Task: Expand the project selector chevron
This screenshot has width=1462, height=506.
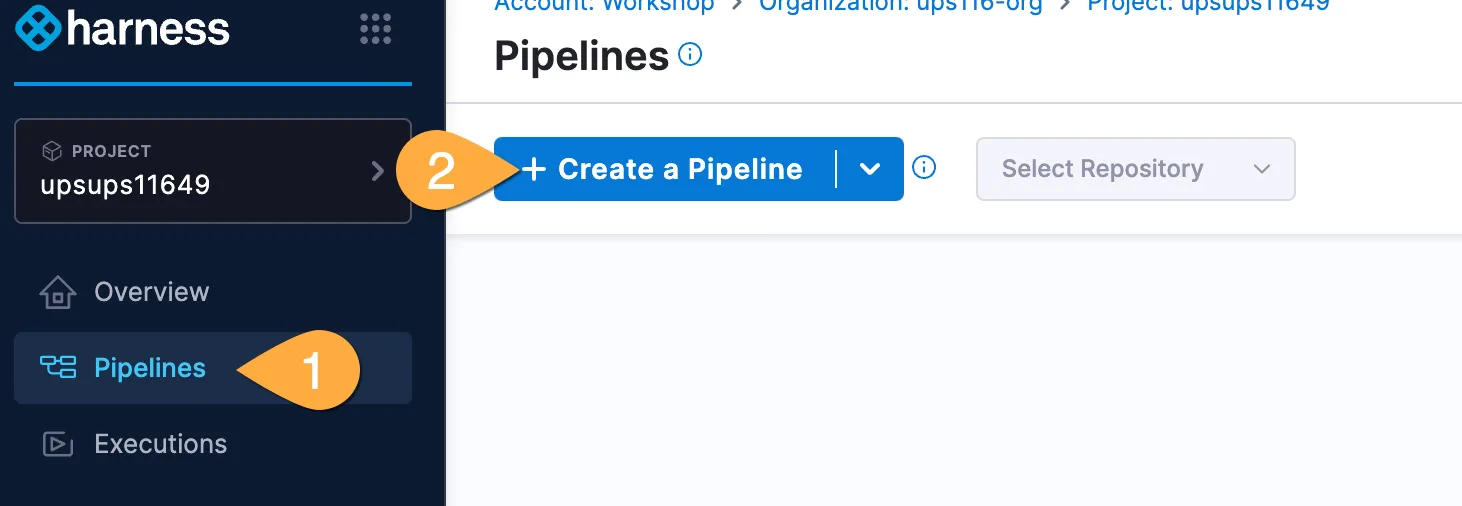Action: coord(378,171)
